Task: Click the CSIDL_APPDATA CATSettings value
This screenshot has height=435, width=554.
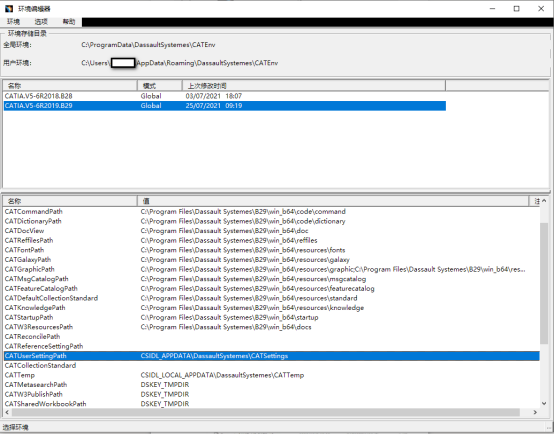Action: click(x=214, y=356)
